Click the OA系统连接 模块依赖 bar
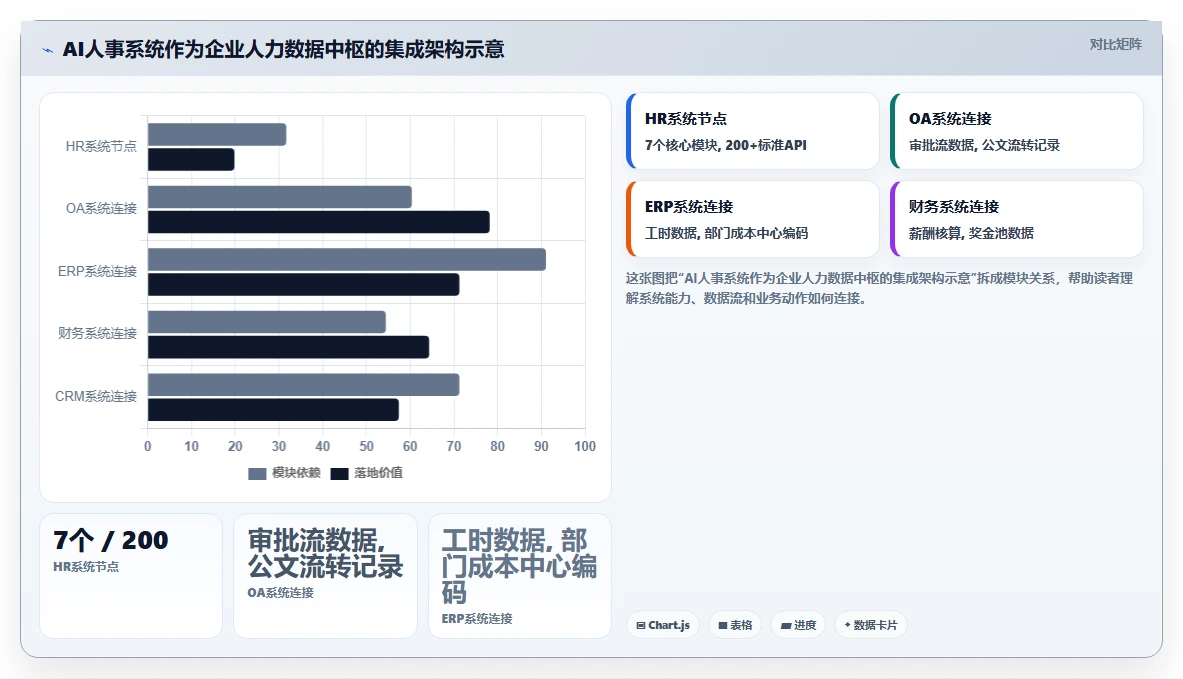The height and width of the screenshot is (679, 1183). (280, 197)
